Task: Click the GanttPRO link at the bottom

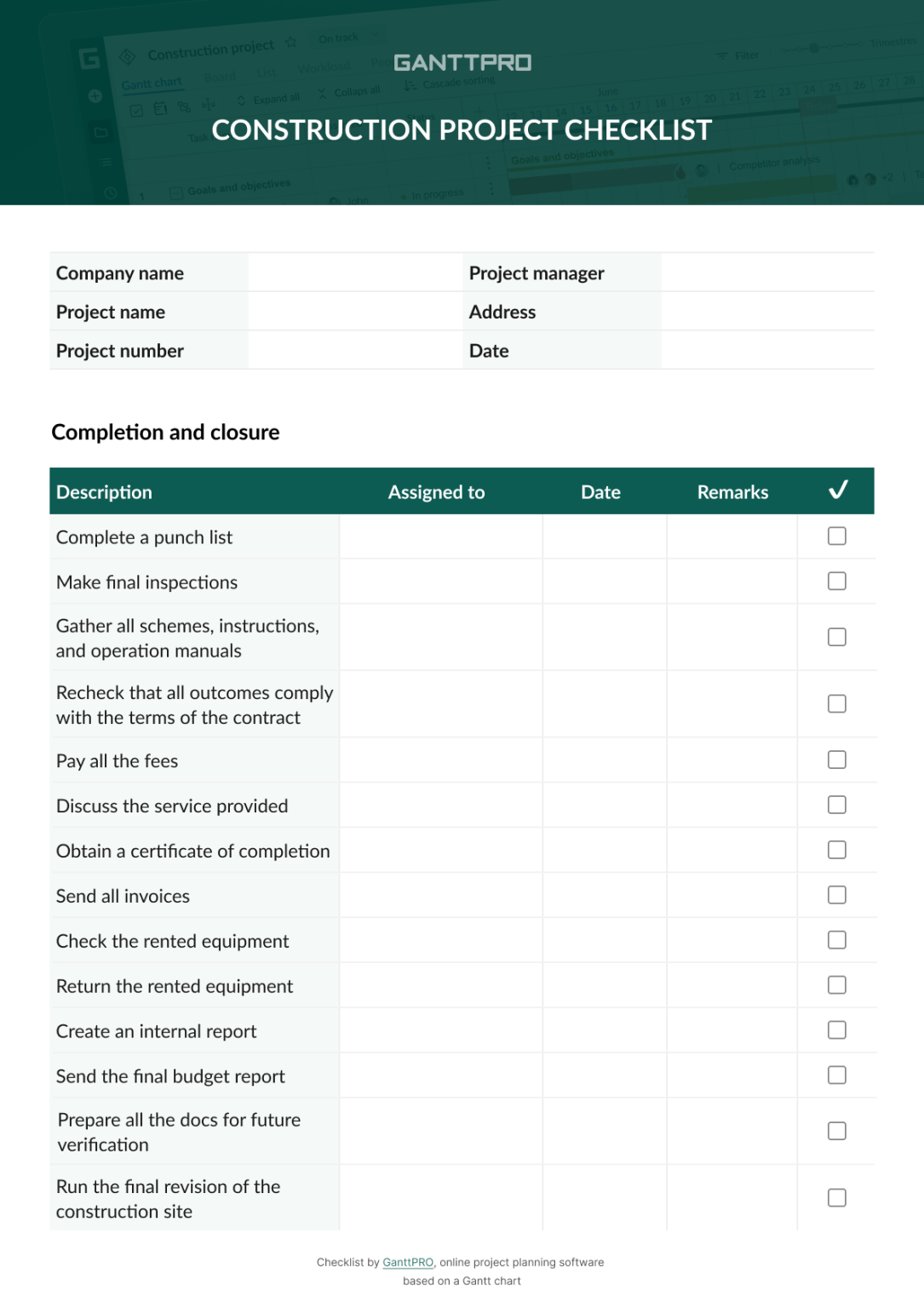Action: coord(408,1262)
